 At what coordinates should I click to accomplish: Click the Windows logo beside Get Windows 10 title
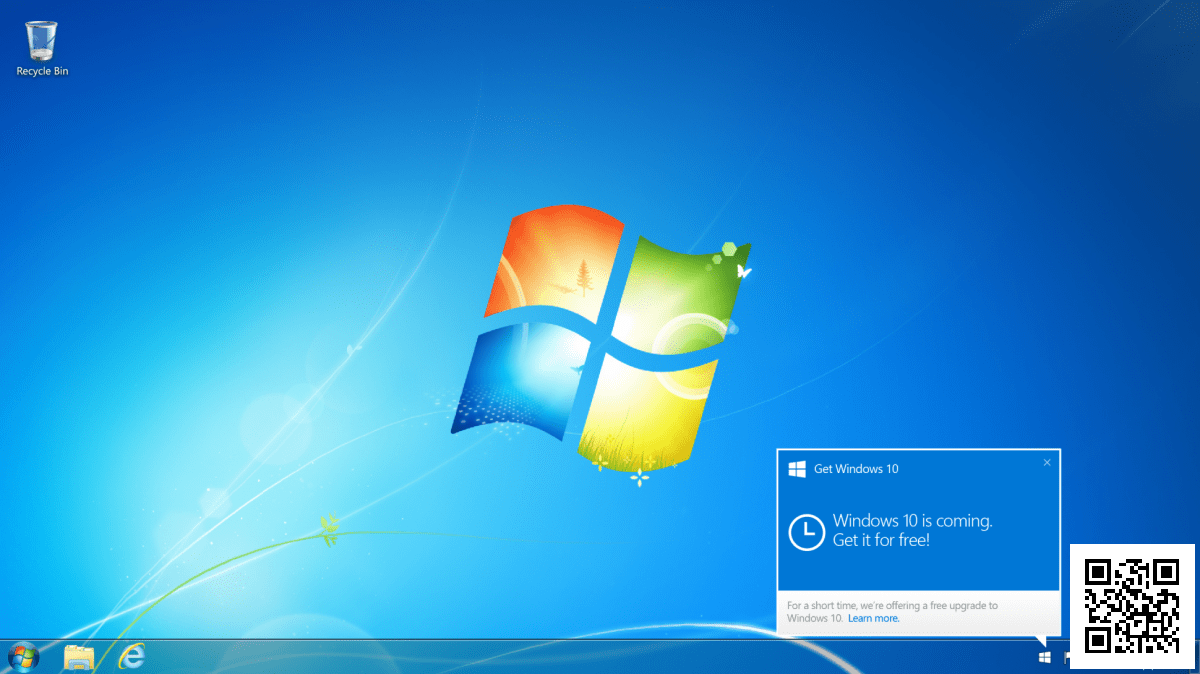pyautogui.click(x=797, y=469)
